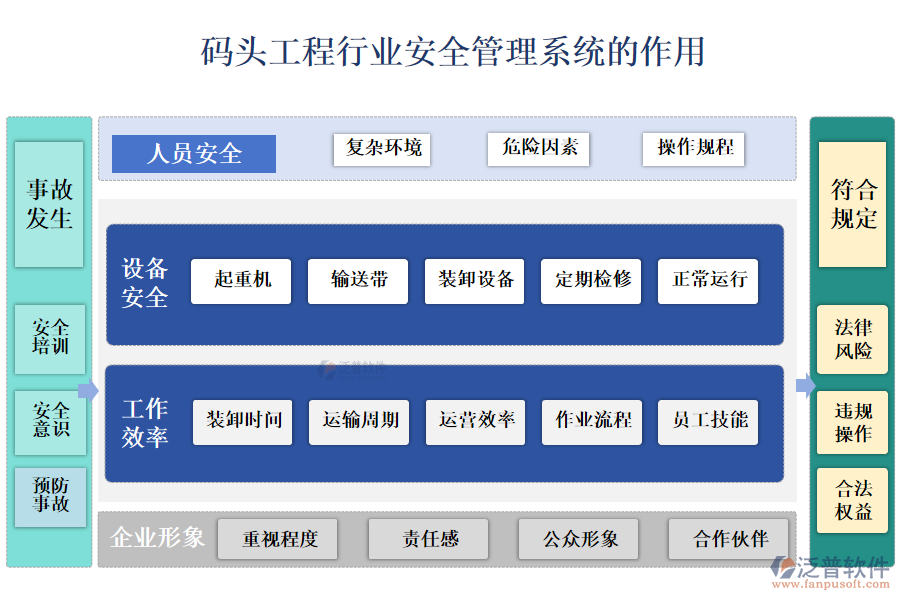The width and height of the screenshot is (900, 600).
Task: Expand the 设备安全 section
Action: [x=146, y=281]
